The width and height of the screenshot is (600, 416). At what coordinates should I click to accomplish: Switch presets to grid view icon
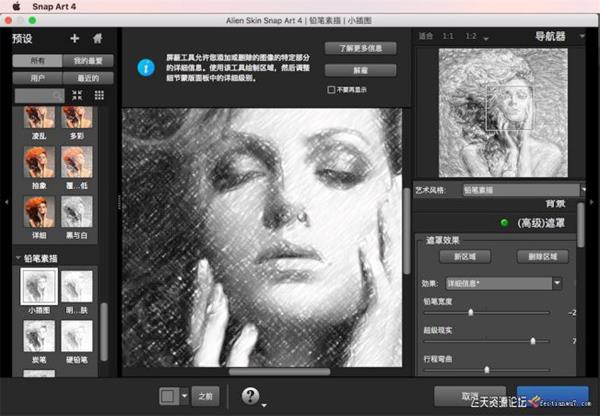pos(99,95)
